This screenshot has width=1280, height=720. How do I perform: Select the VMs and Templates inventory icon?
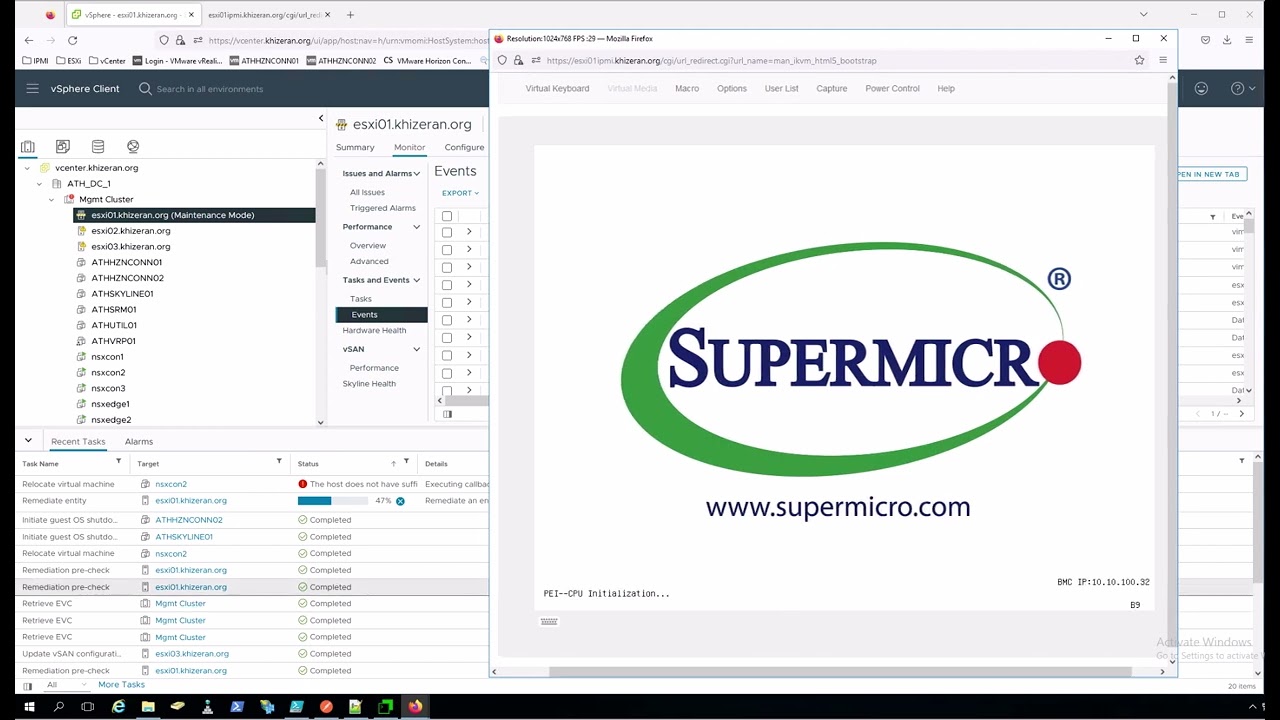coord(63,146)
